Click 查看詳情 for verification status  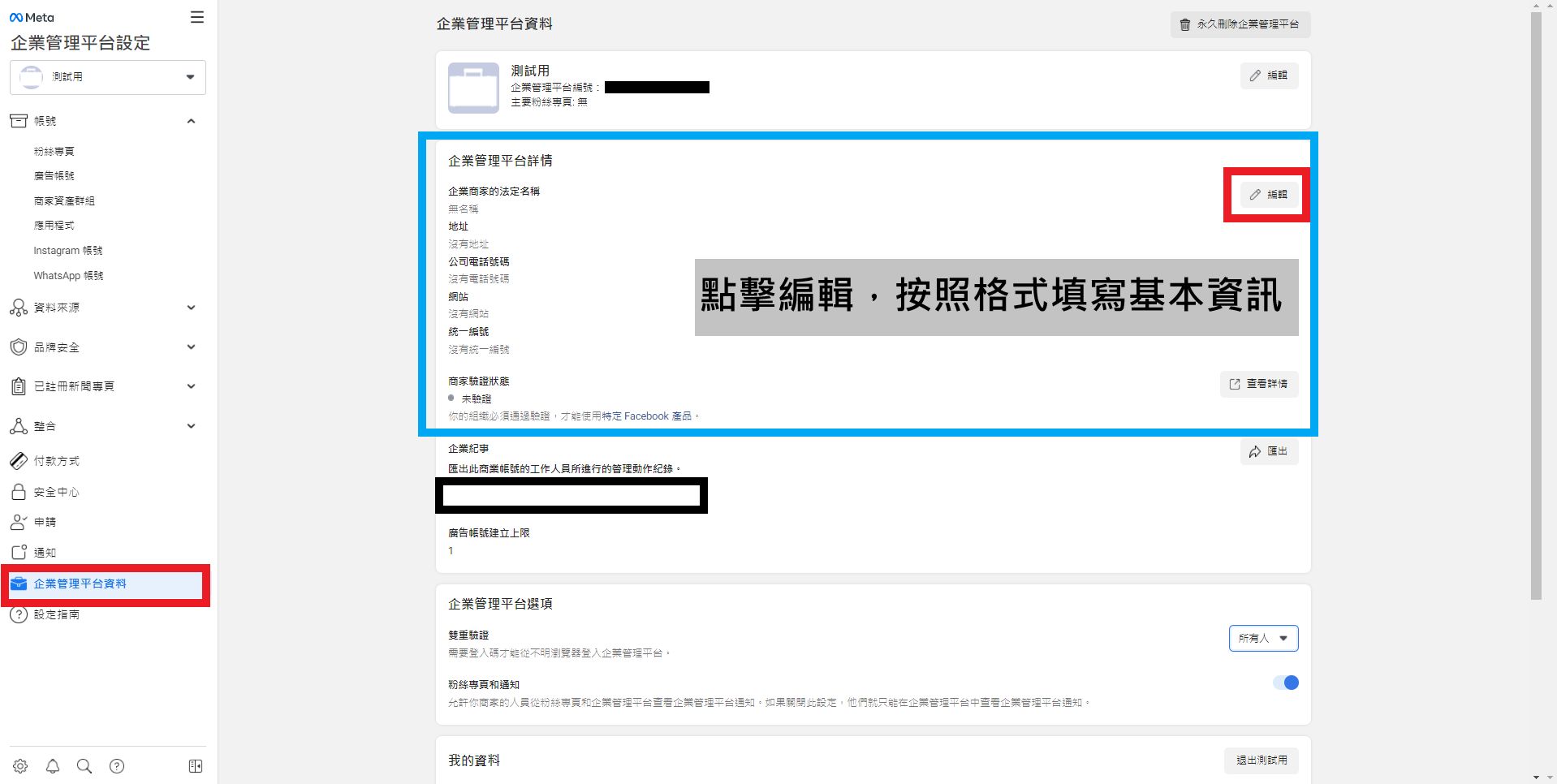(1259, 384)
